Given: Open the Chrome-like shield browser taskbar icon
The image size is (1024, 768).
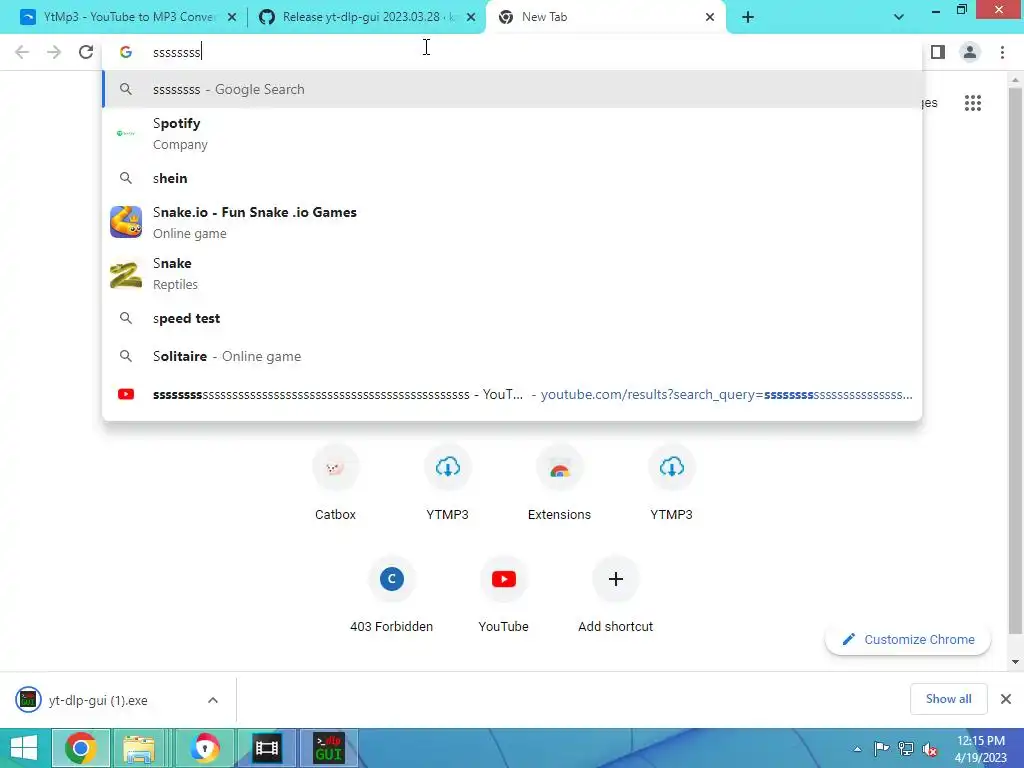Looking at the screenshot, I should pyautogui.click(x=204, y=748).
